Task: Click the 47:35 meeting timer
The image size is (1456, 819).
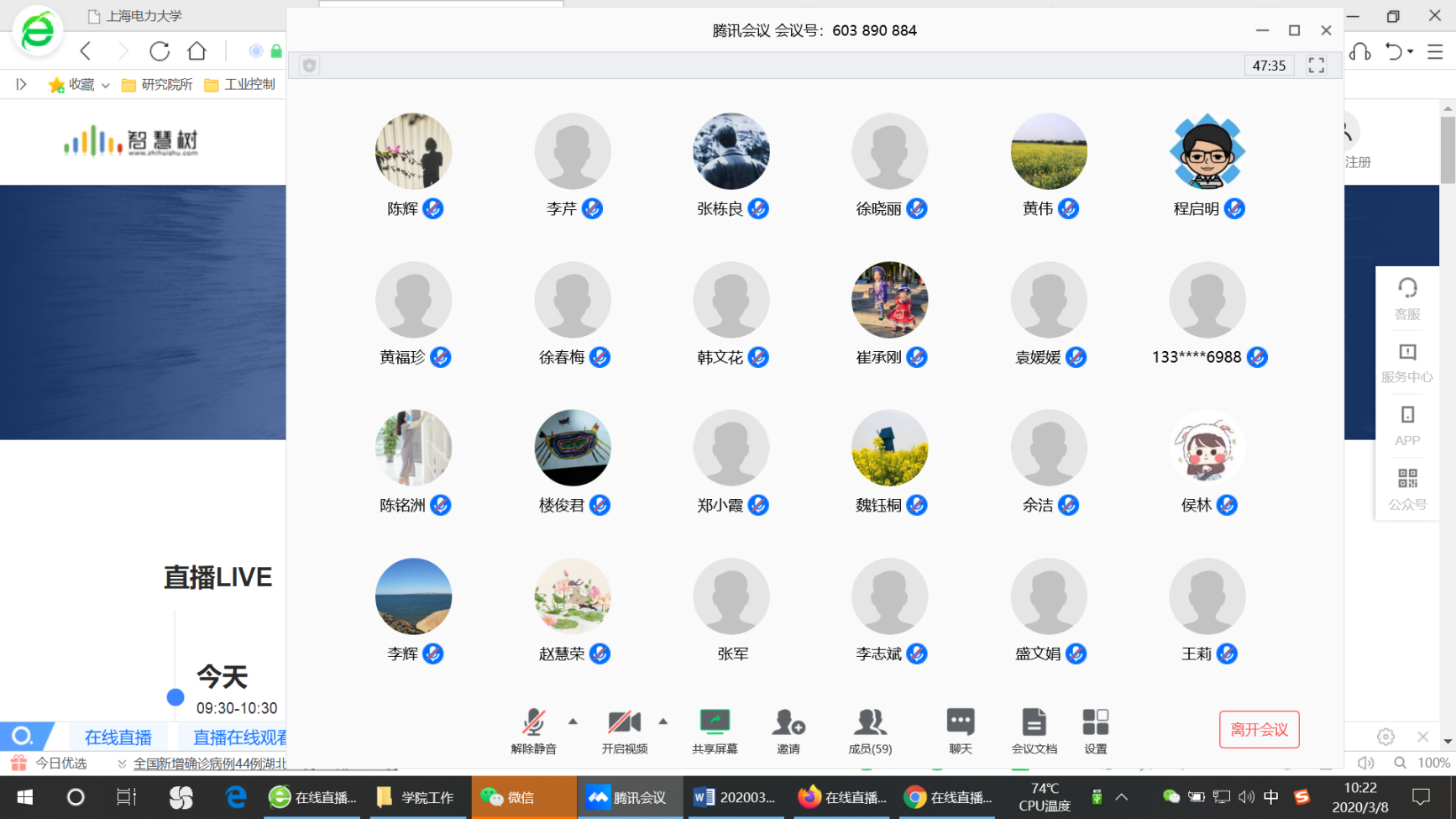Action: (1269, 66)
